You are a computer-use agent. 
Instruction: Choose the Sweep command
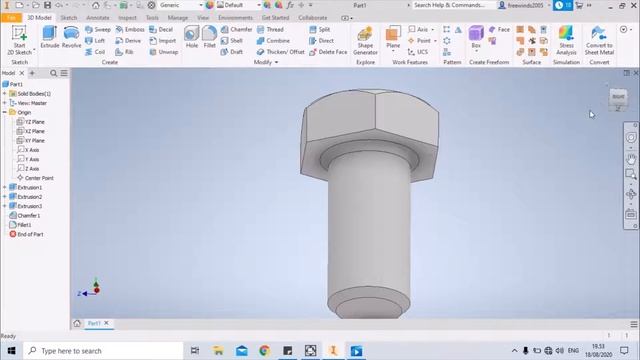pyautogui.click(x=98, y=29)
